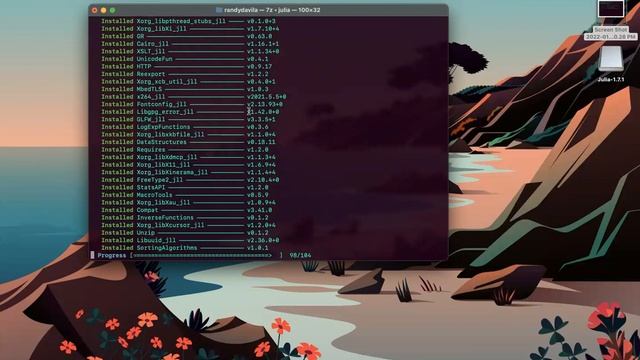Screen dimensions: 640x360
Task: Click version v0.9.17 next to HTTP
Action: tap(260, 67)
